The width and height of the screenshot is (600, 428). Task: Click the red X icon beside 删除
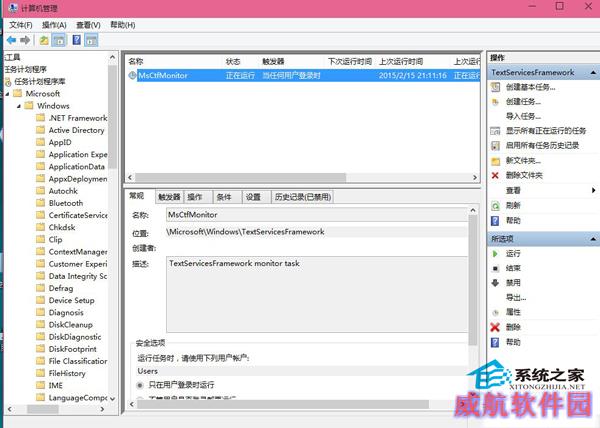tap(495, 327)
